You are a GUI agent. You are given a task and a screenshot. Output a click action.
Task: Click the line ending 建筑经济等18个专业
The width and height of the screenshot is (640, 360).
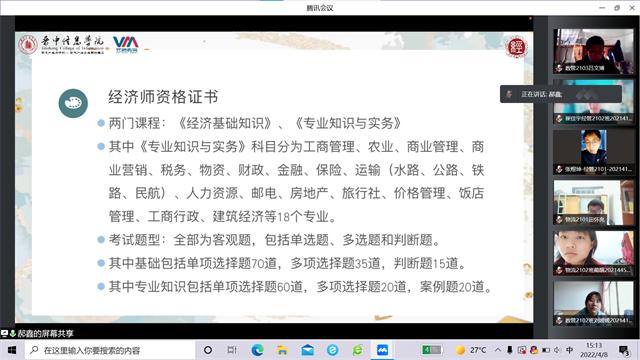(x=222, y=216)
